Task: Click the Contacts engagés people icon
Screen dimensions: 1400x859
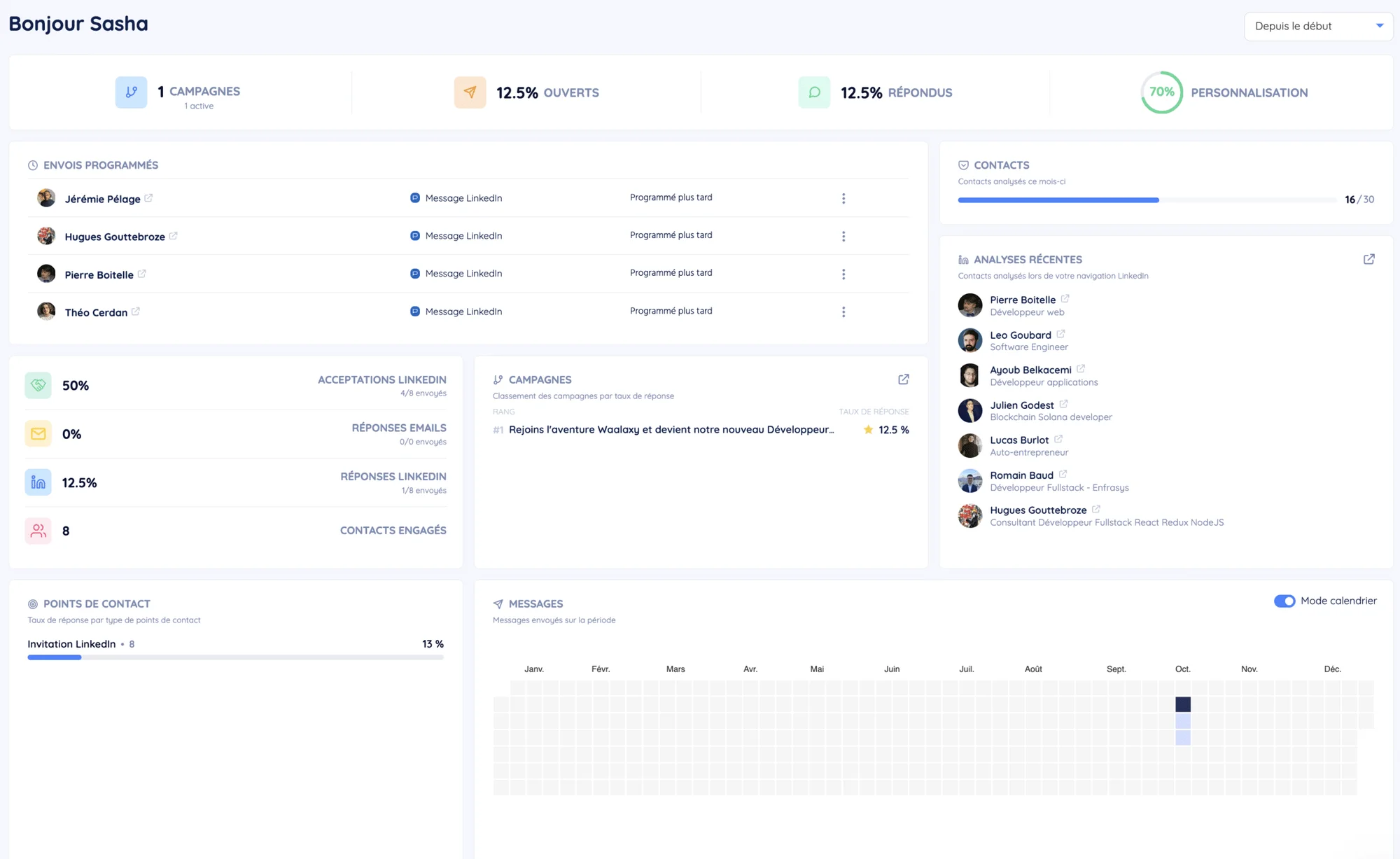Action: 38,531
